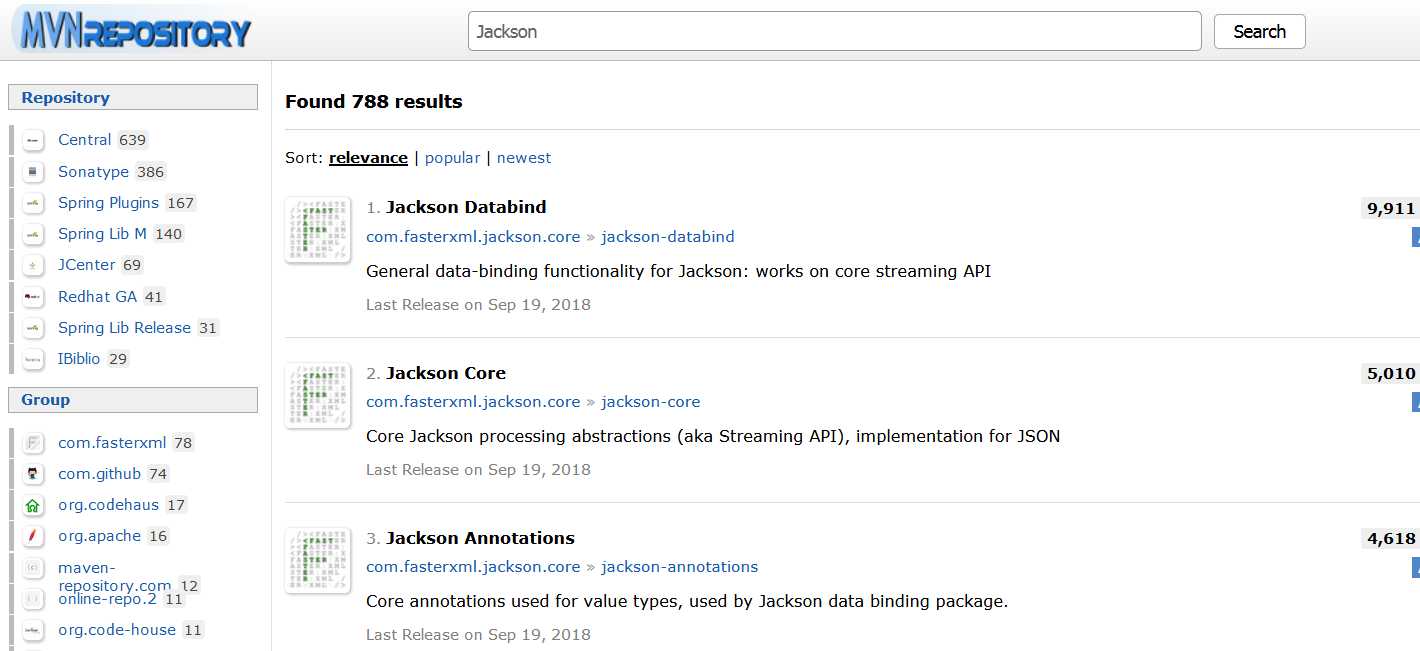The width and height of the screenshot is (1420, 651).
Task: Click the Search button
Action: [x=1260, y=31]
